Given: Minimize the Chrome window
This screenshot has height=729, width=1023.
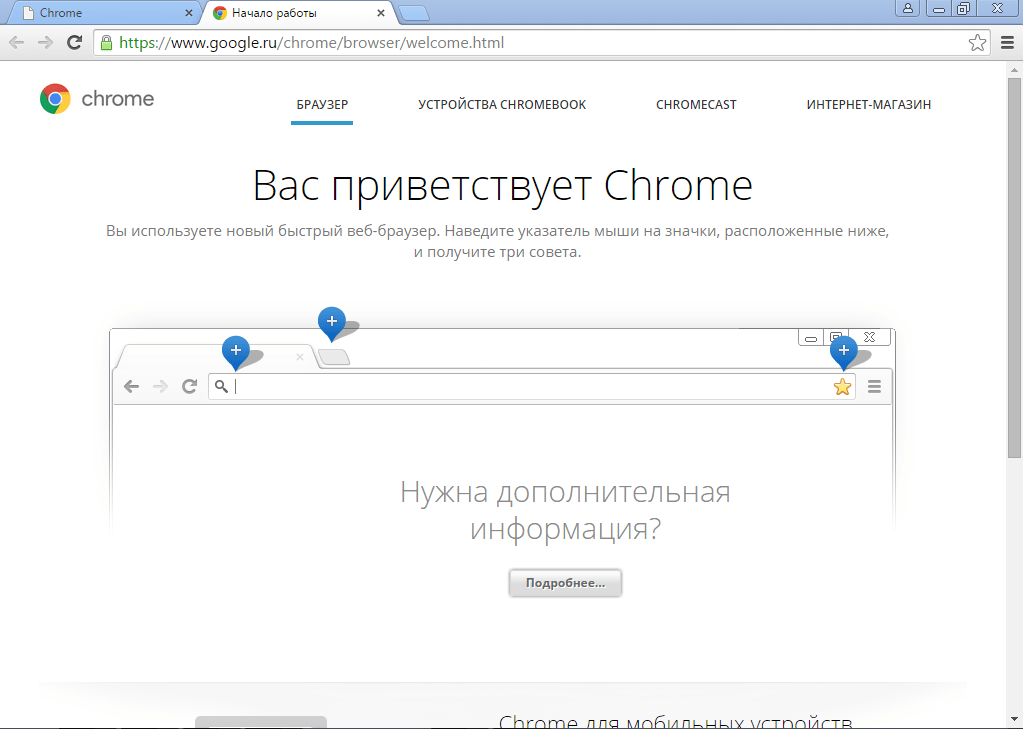Looking at the screenshot, I should [939, 8].
